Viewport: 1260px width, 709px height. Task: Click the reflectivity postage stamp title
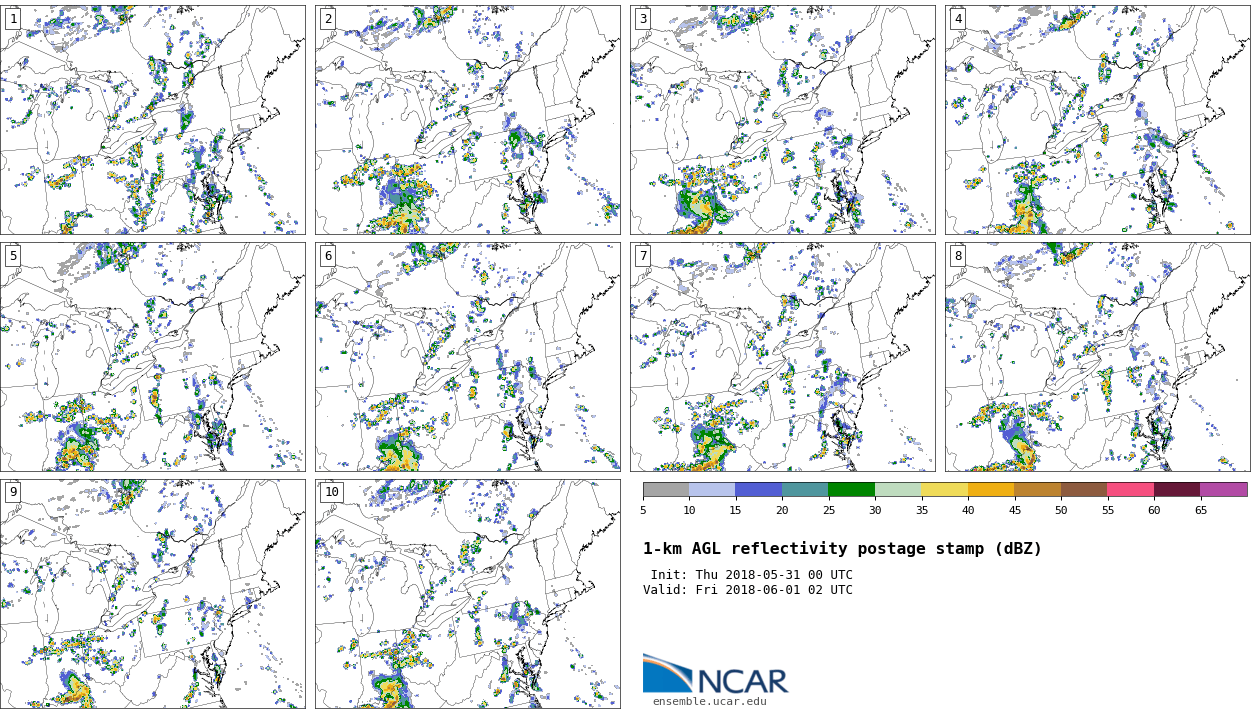(842, 549)
